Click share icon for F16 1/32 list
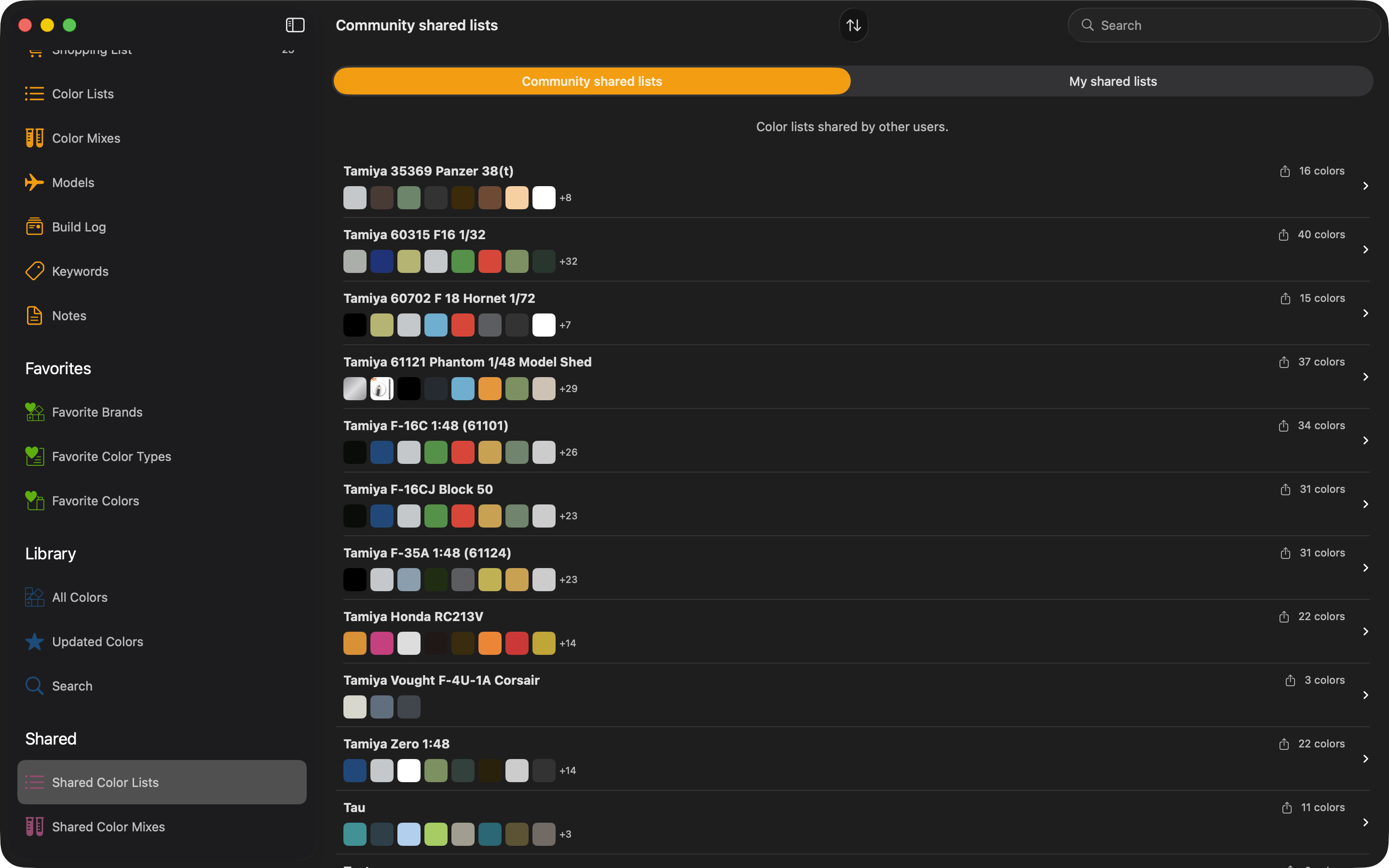 (1283, 235)
